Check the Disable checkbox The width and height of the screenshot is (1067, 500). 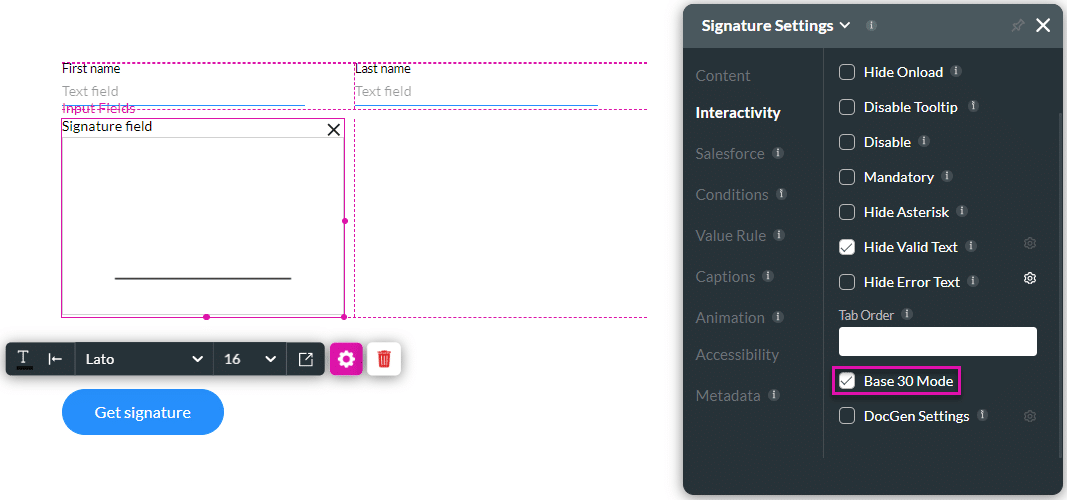click(847, 142)
